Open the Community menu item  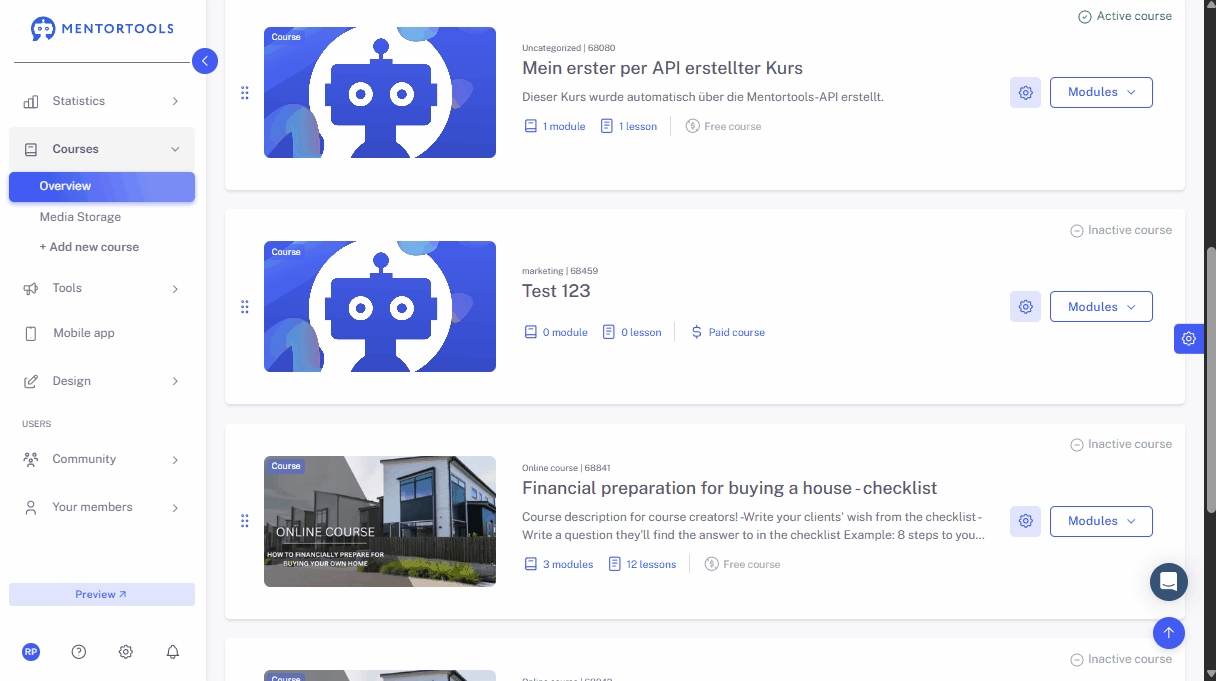102,460
